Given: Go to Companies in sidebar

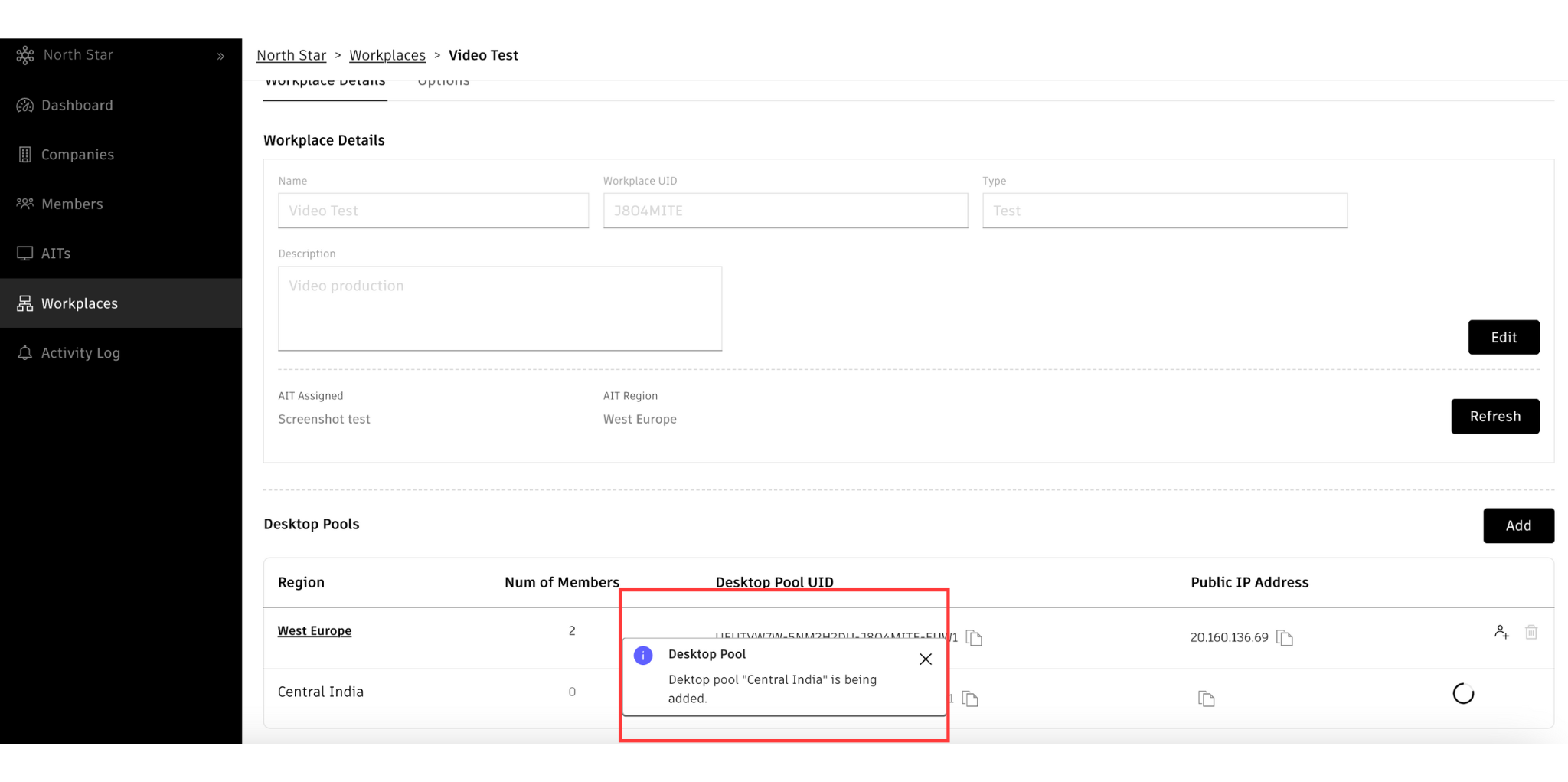Looking at the screenshot, I should pos(77,155).
